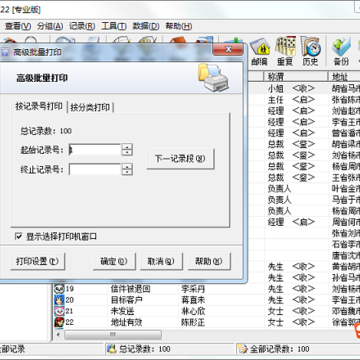This screenshot has width=360, height=360.
Task: Click the 高级批量打印 title bar icon
Action: click(x=5, y=52)
